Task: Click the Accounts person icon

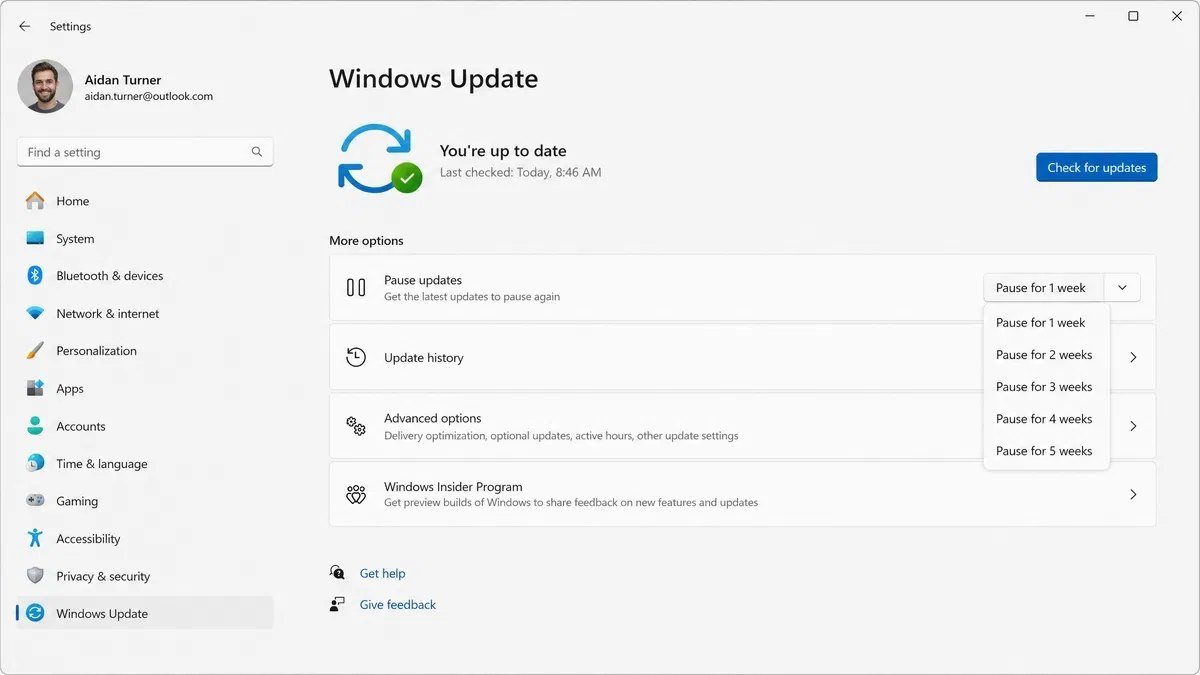Action: point(35,426)
